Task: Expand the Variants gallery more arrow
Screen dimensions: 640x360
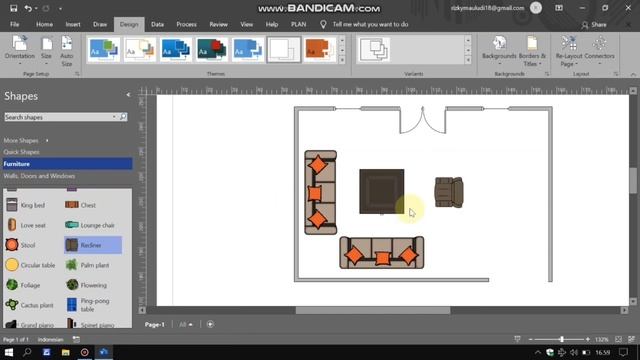Action: (468, 60)
